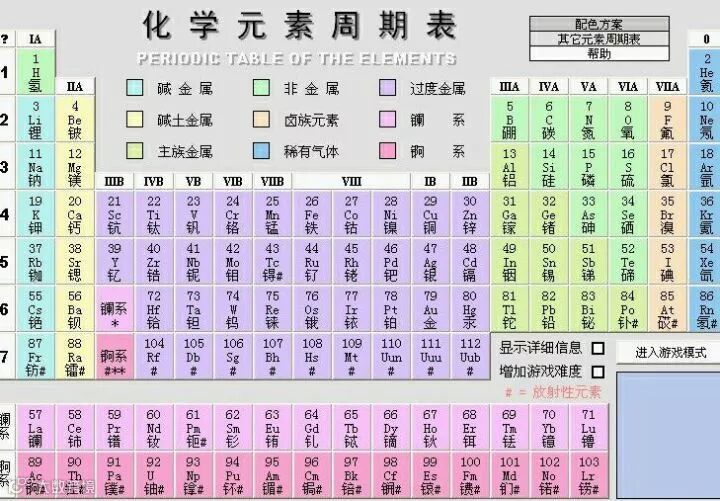Select the Uub 112 element cell
Screen dimensions: 720x501
point(470,356)
